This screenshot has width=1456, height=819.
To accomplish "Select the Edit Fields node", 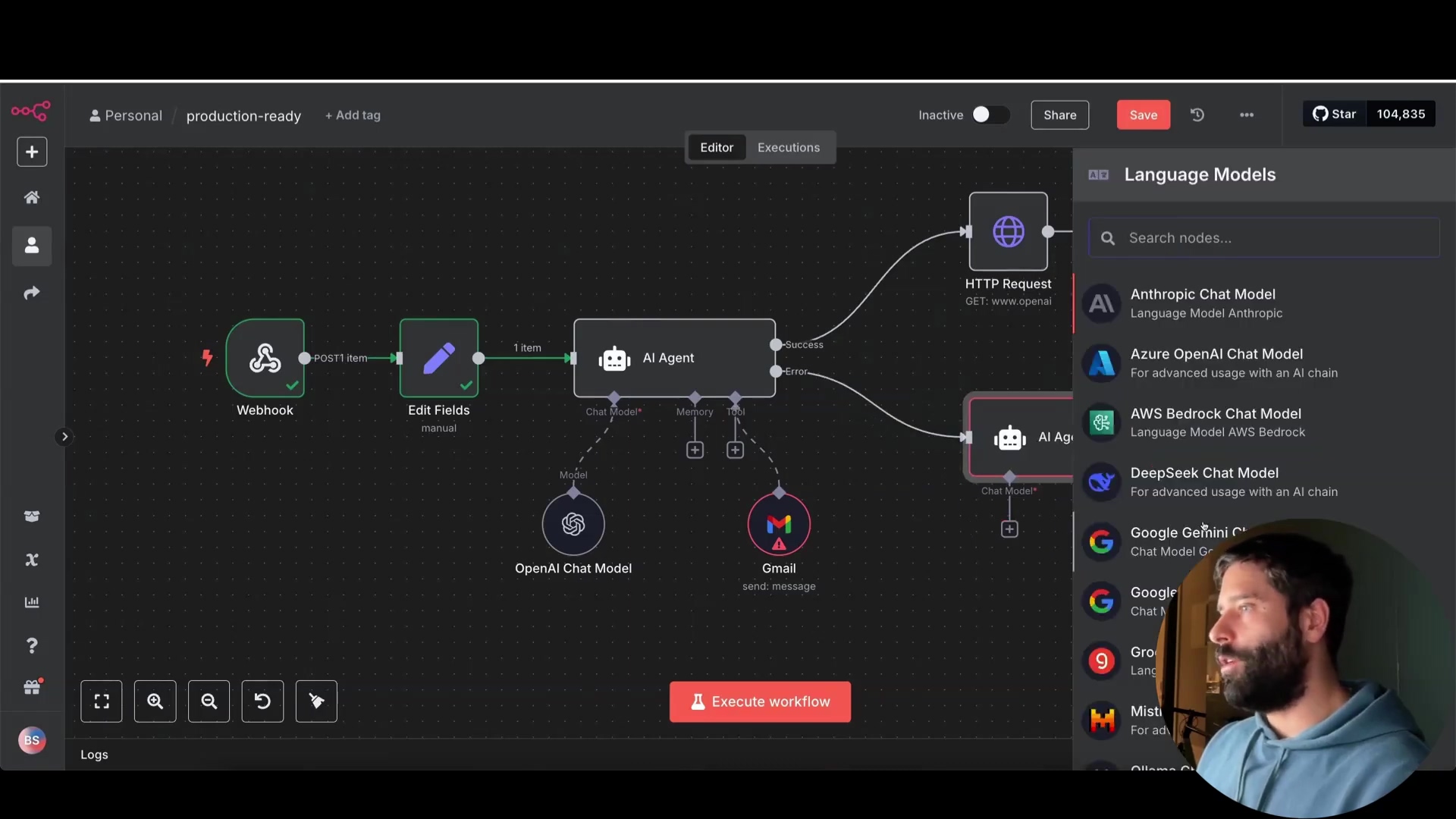I will click(x=439, y=358).
